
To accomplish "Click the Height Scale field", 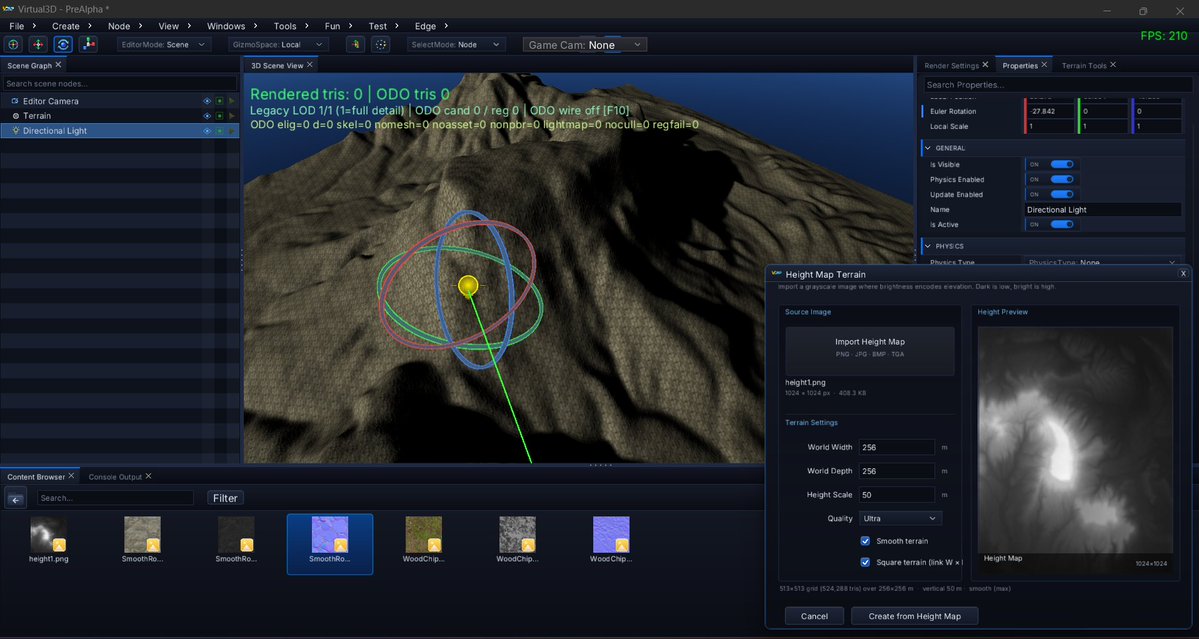I will click(896, 495).
